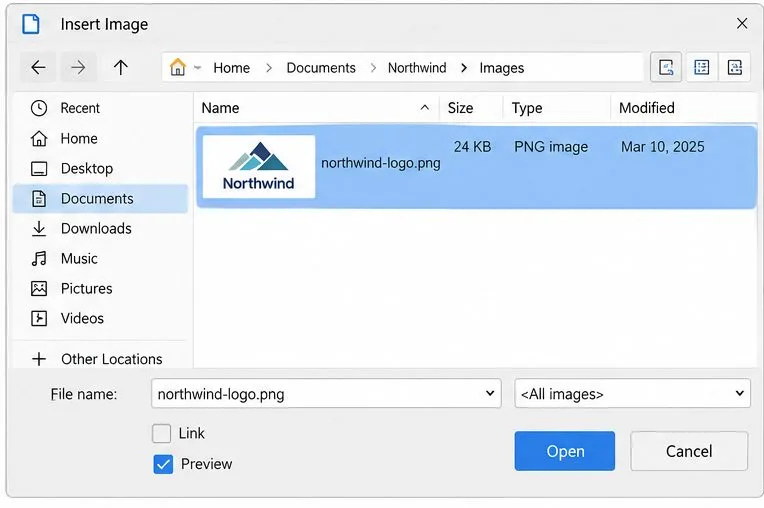Click the Mar 10, 2025 modified date
The width and height of the screenshot is (764, 508).
click(x=663, y=147)
